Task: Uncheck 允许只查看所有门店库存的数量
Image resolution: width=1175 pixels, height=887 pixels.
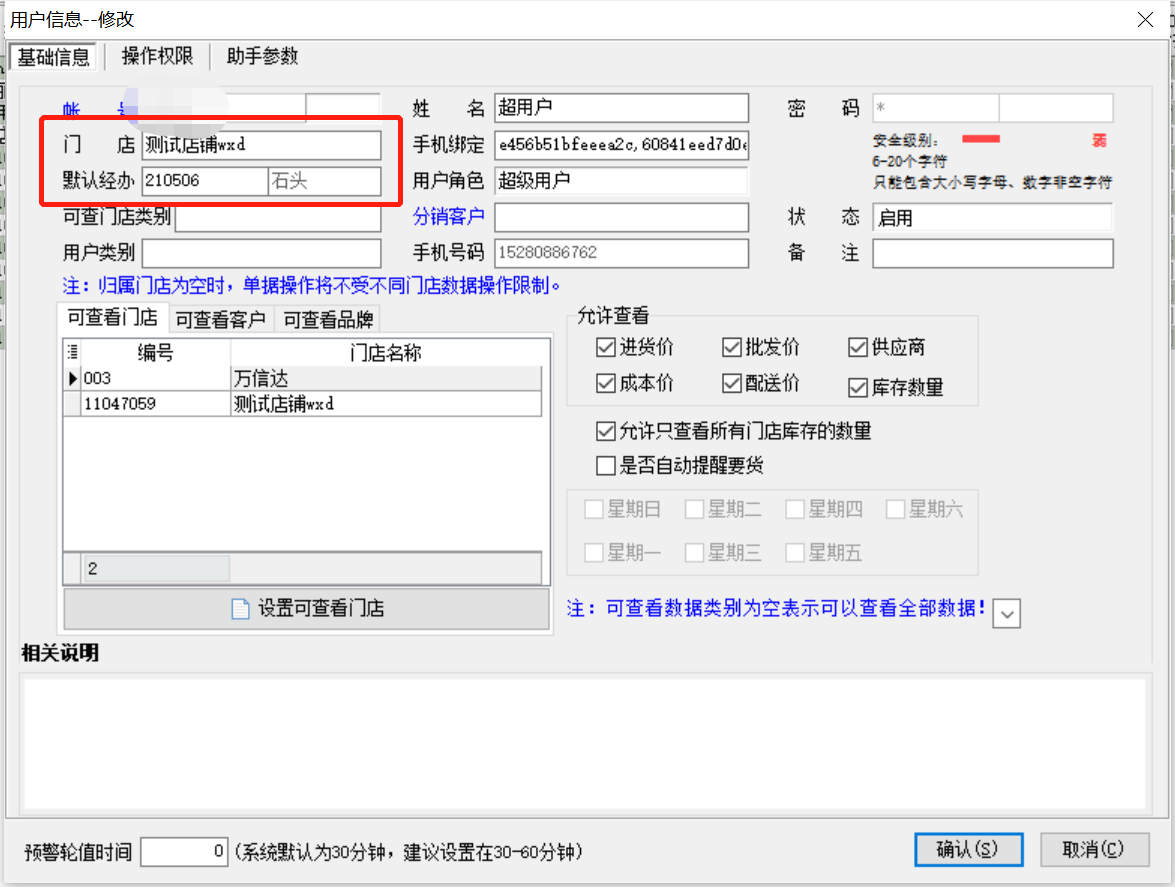Action: point(605,432)
